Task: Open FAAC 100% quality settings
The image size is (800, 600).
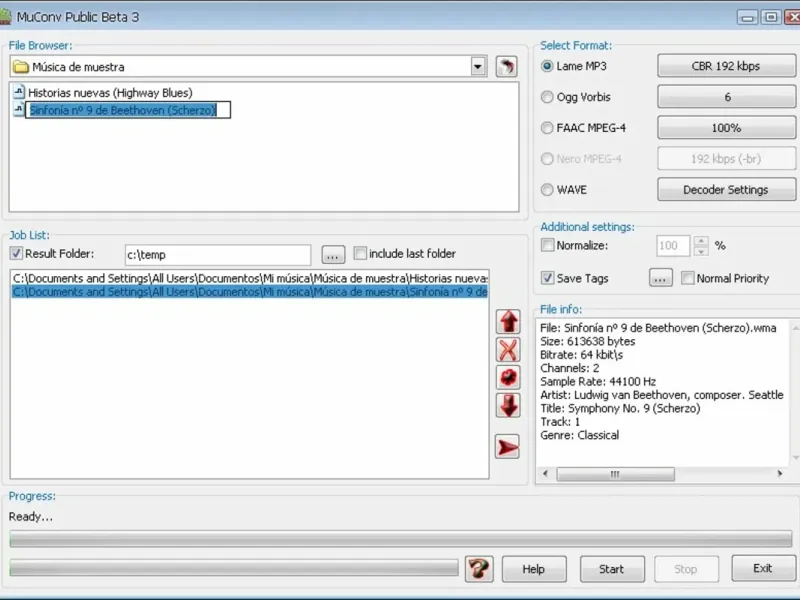Action: pyautogui.click(x=726, y=128)
